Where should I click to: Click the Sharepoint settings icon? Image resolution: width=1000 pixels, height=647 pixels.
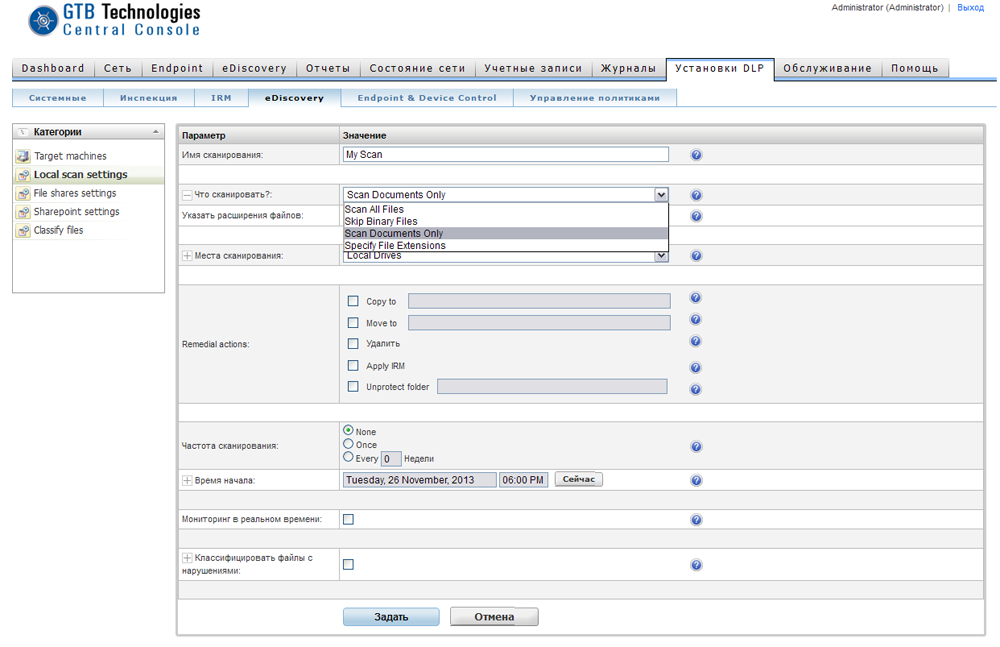23,212
